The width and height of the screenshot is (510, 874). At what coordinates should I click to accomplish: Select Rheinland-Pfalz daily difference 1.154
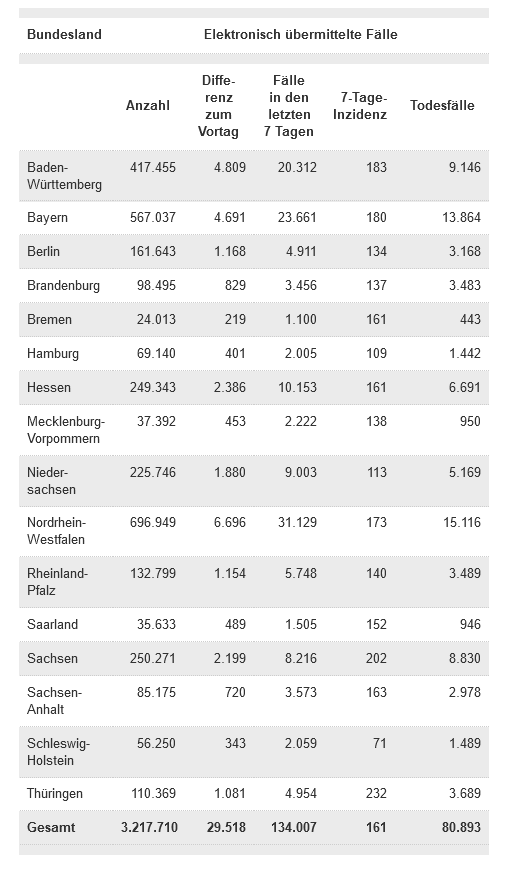230,574
